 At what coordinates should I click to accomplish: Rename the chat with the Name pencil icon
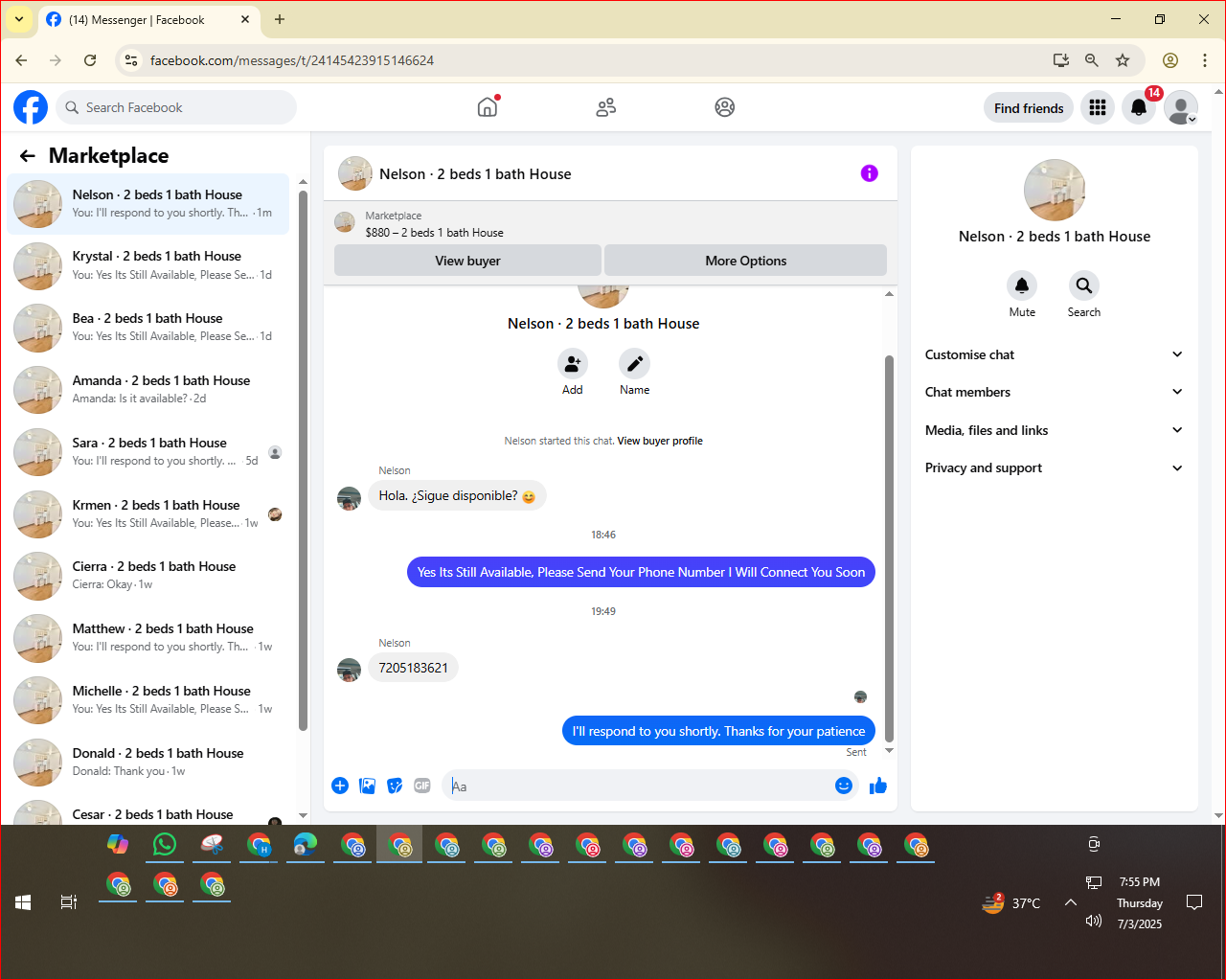pyautogui.click(x=634, y=364)
